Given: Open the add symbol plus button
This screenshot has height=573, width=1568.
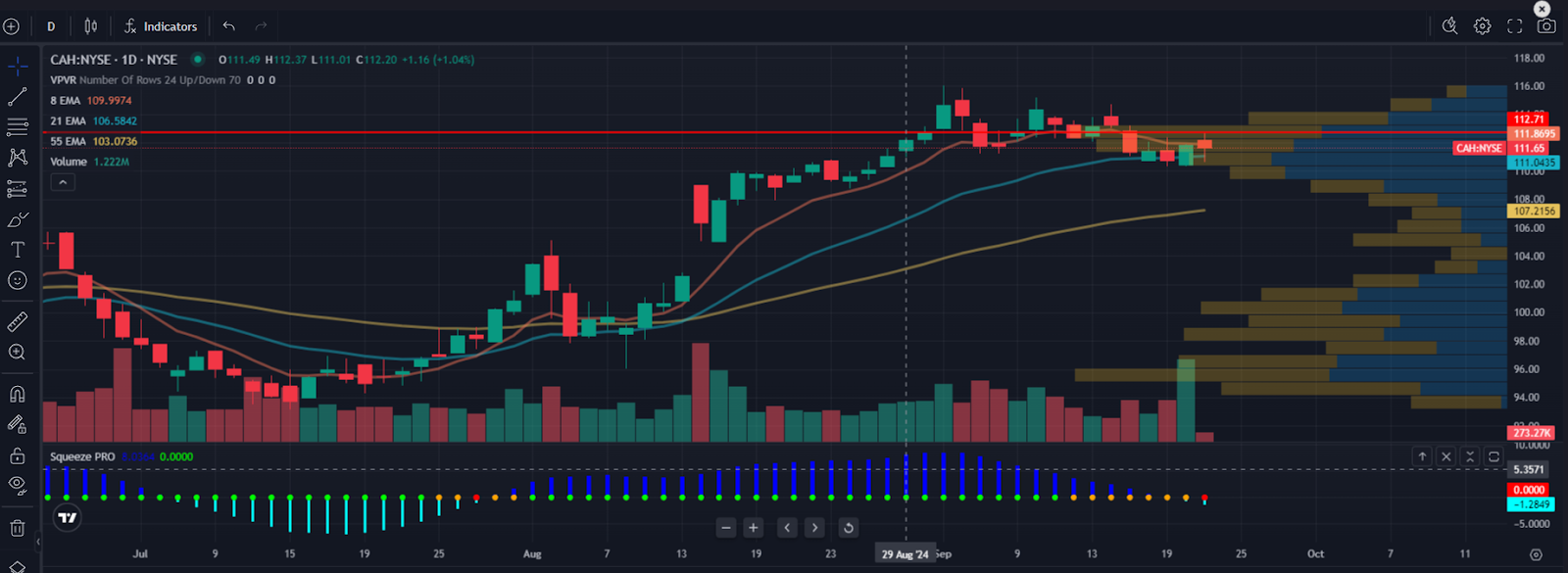Looking at the screenshot, I should click(x=12, y=26).
